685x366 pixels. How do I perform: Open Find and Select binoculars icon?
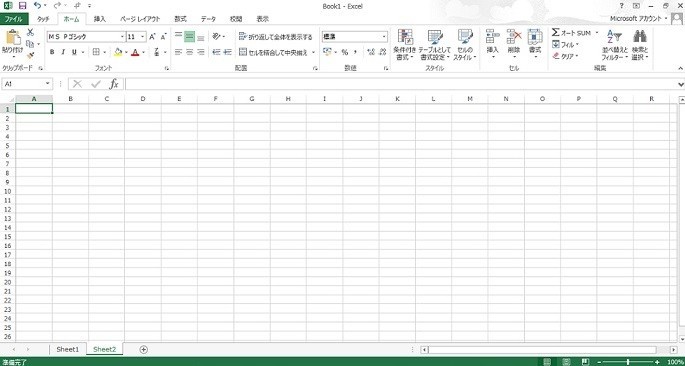coord(640,37)
